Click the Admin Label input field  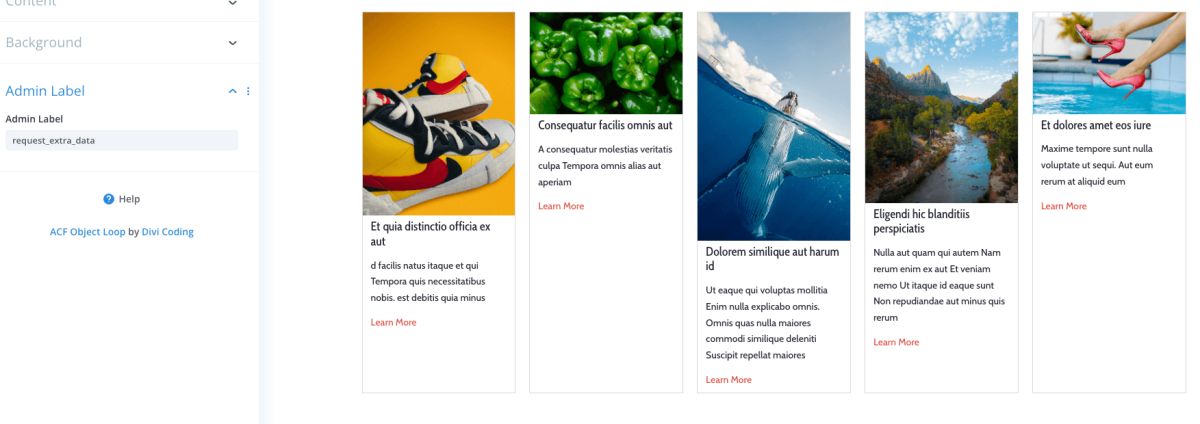(x=122, y=141)
